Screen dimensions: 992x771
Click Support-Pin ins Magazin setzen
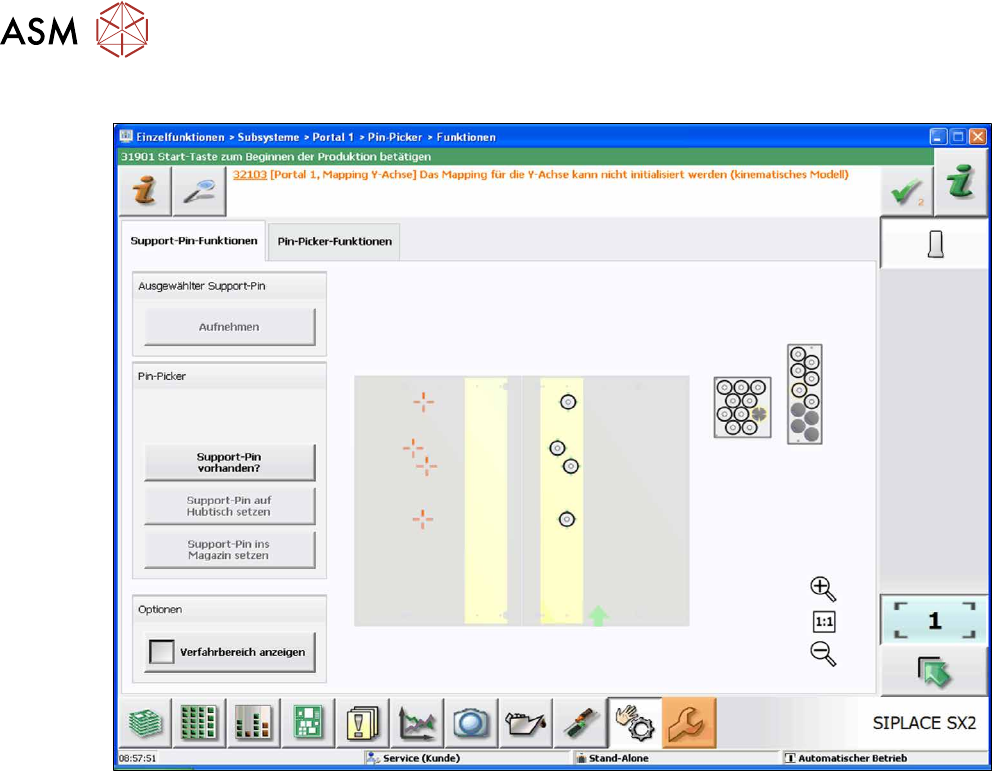point(230,550)
